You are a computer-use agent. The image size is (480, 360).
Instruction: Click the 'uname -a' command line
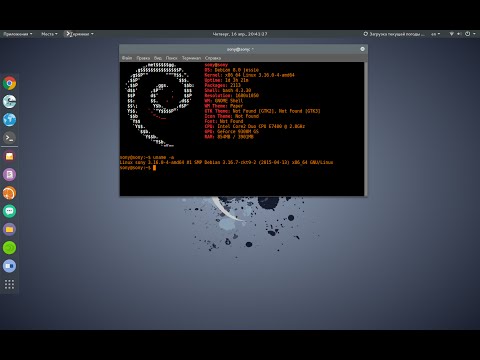click(147, 157)
